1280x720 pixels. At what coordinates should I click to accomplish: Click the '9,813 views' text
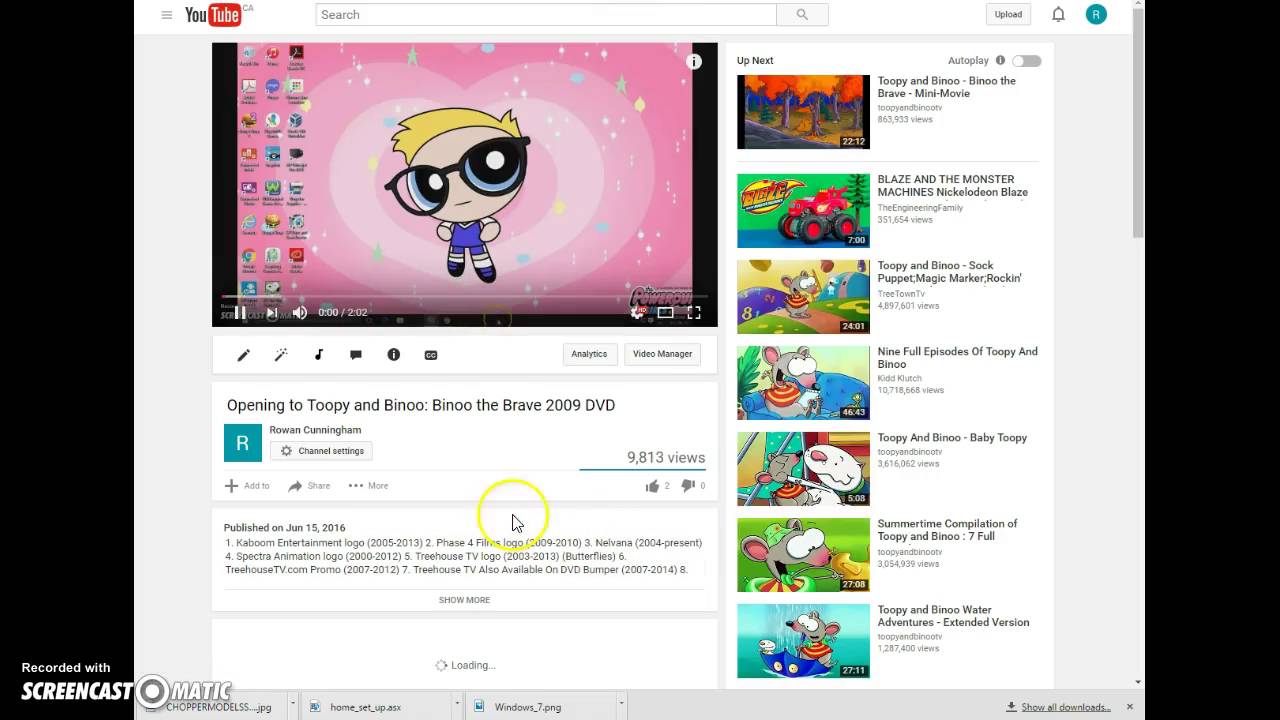[666, 457]
